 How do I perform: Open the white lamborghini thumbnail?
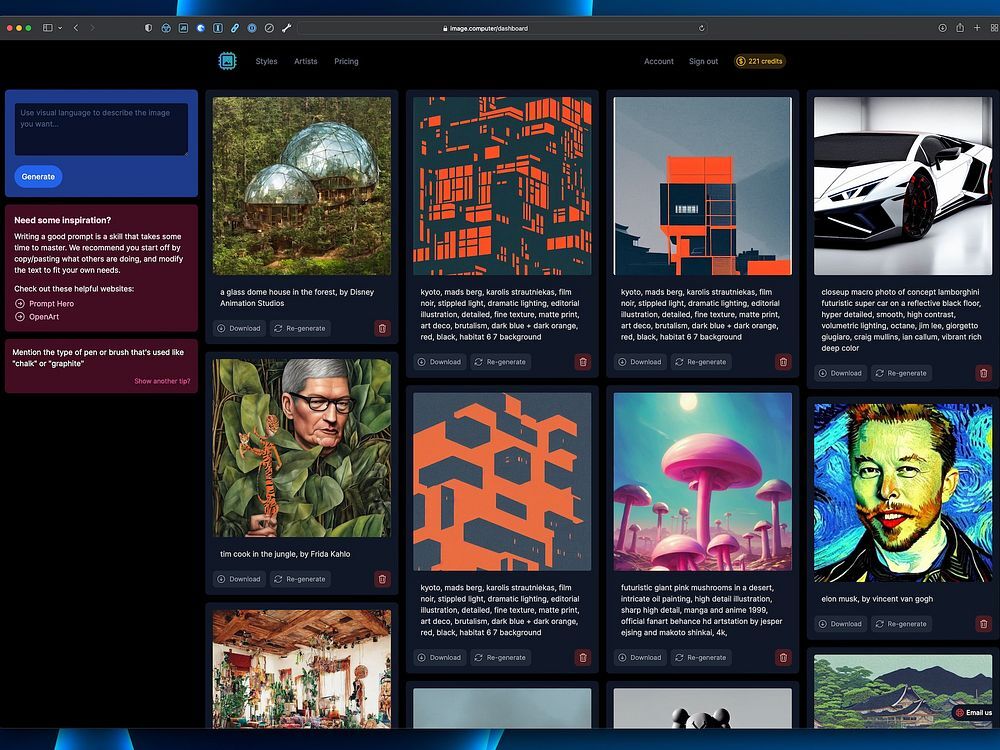(903, 186)
